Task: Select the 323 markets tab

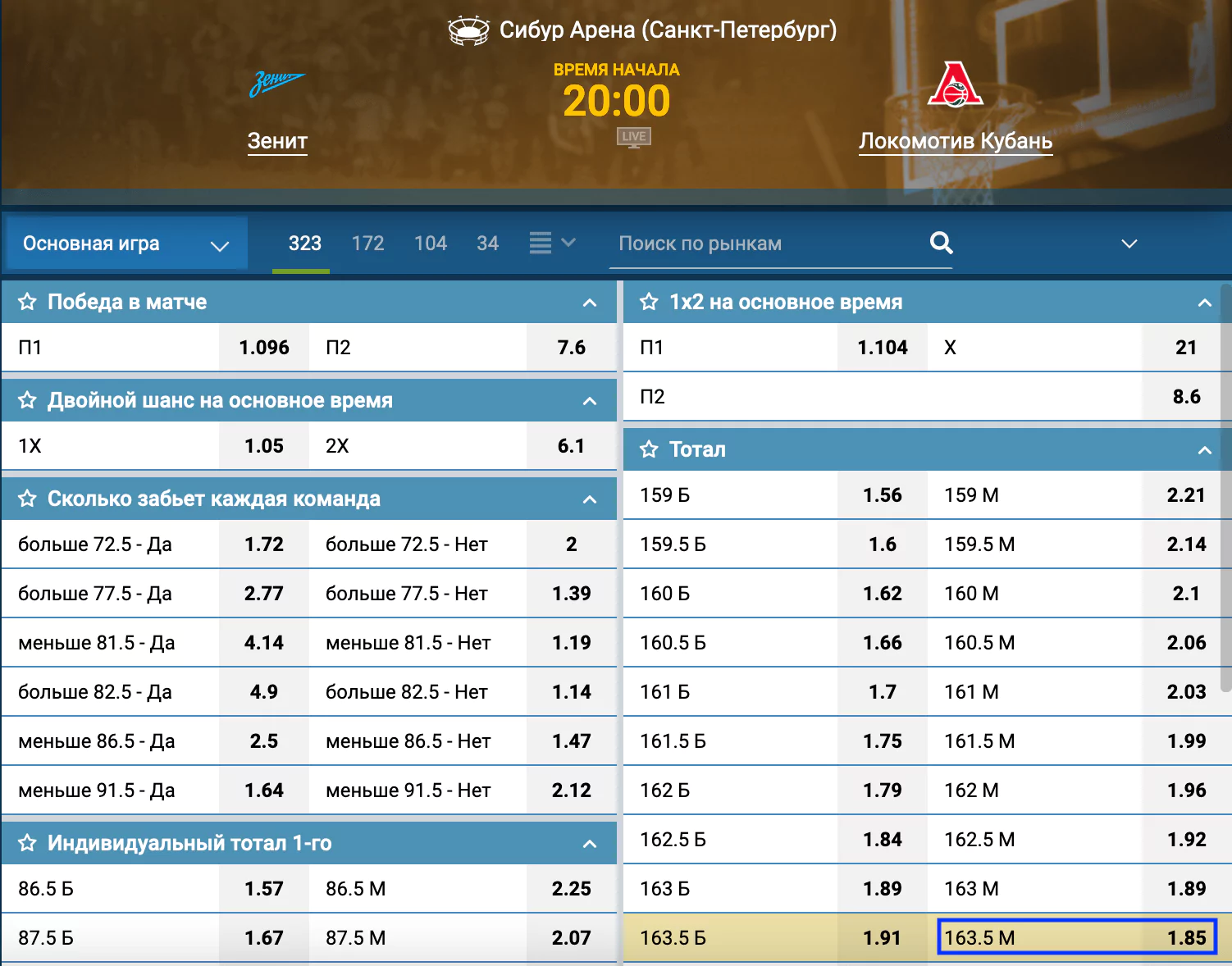Action: coord(304,244)
